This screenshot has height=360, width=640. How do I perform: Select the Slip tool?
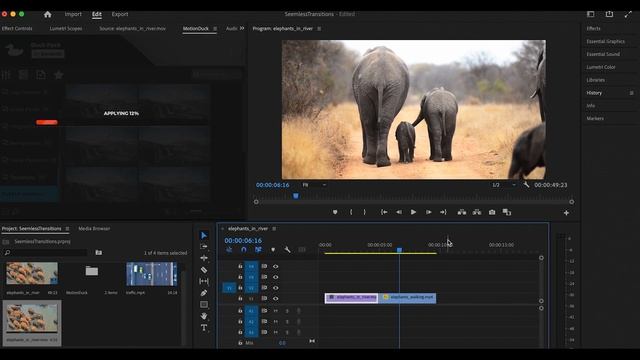point(204,281)
